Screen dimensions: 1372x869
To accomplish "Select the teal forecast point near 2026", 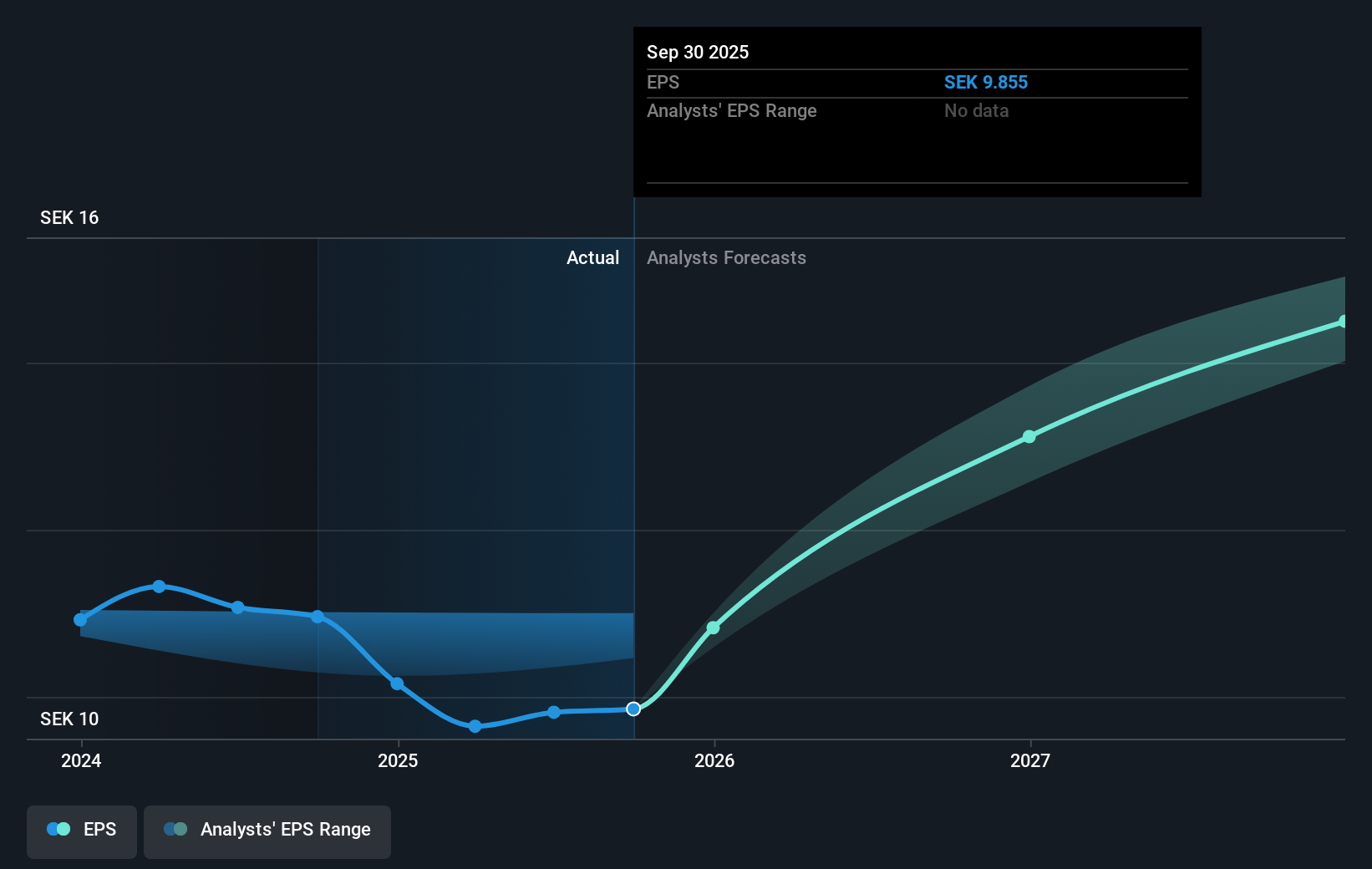I will pos(714,628).
